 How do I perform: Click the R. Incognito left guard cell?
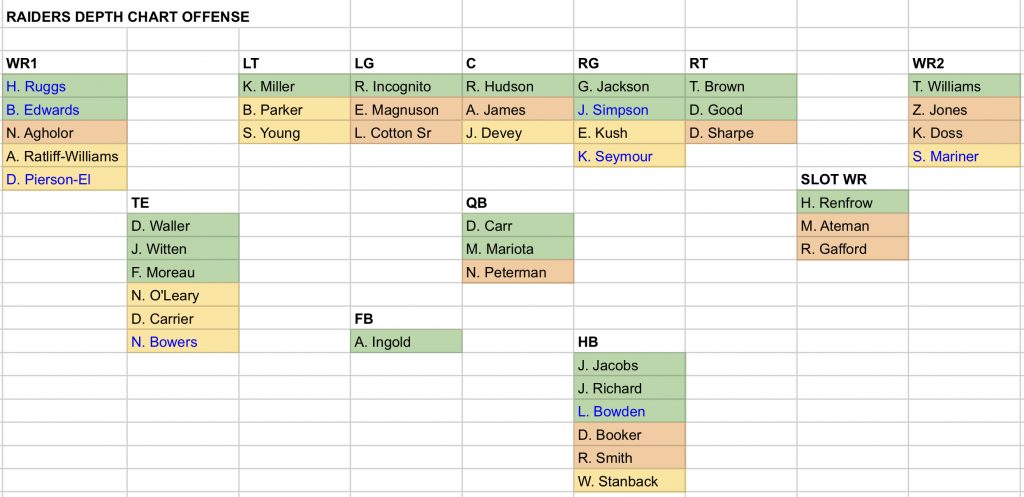(x=406, y=87)
